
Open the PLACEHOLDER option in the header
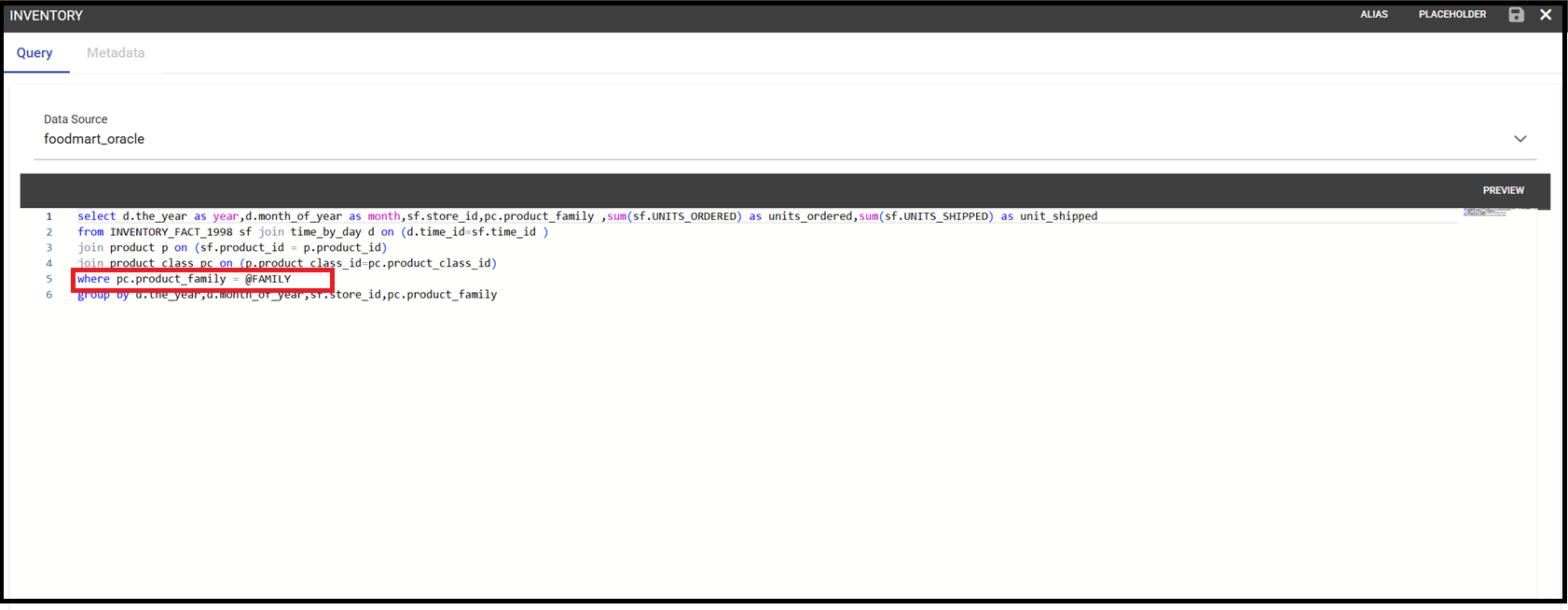pyautogui.click(x=1452, y=15)
